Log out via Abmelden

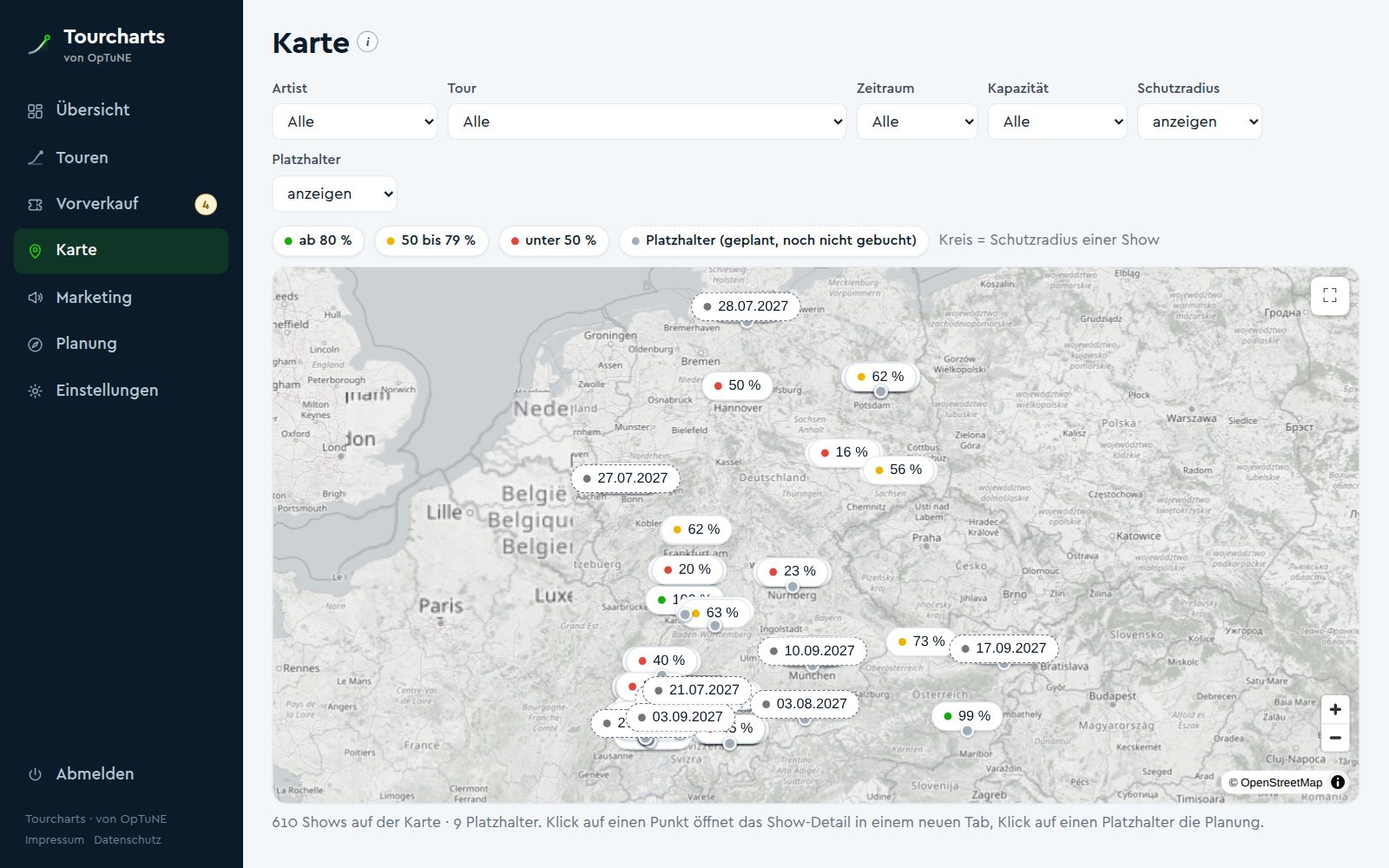[x=121, y=773]
